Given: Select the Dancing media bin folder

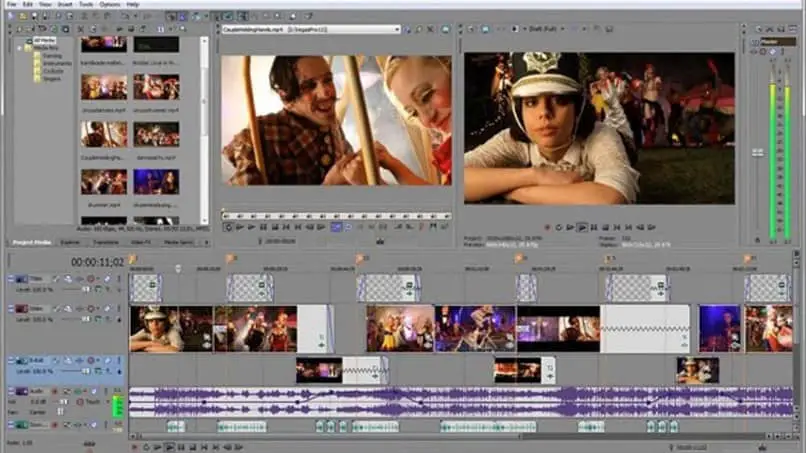Looking at the screenshot, I should click(51, 55).
